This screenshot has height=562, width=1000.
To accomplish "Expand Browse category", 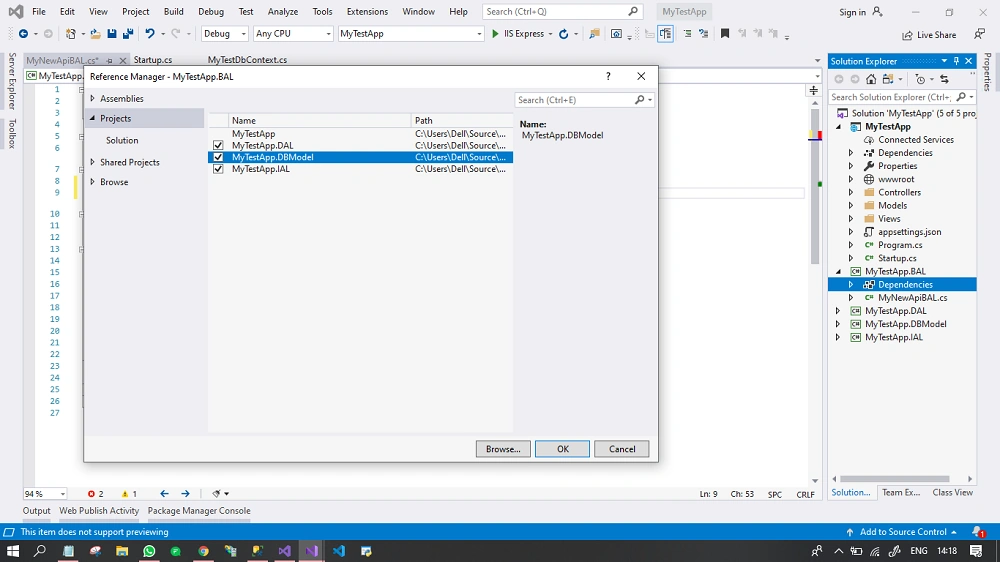I will (x=92, y=182).
